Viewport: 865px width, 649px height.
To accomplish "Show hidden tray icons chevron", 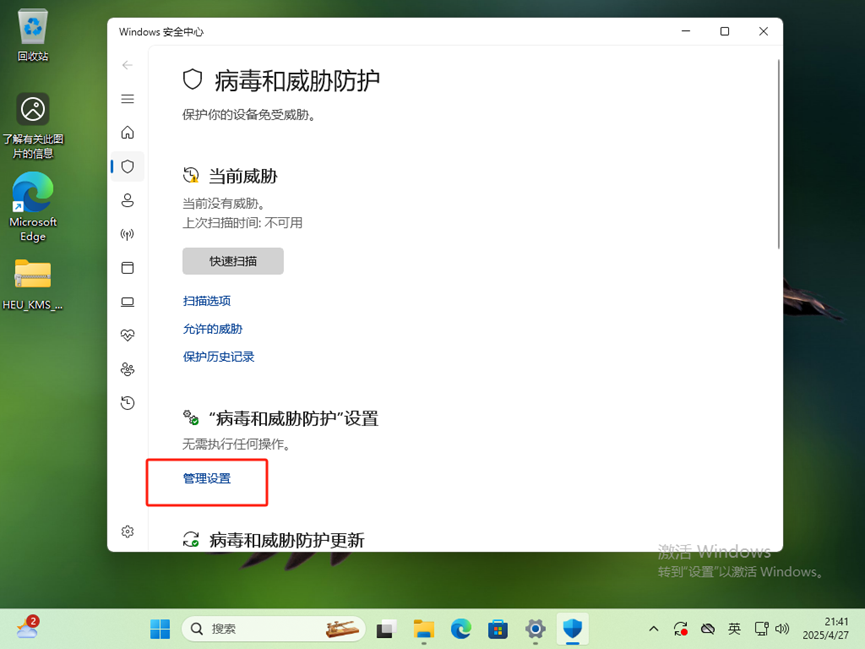I will 654,629.
